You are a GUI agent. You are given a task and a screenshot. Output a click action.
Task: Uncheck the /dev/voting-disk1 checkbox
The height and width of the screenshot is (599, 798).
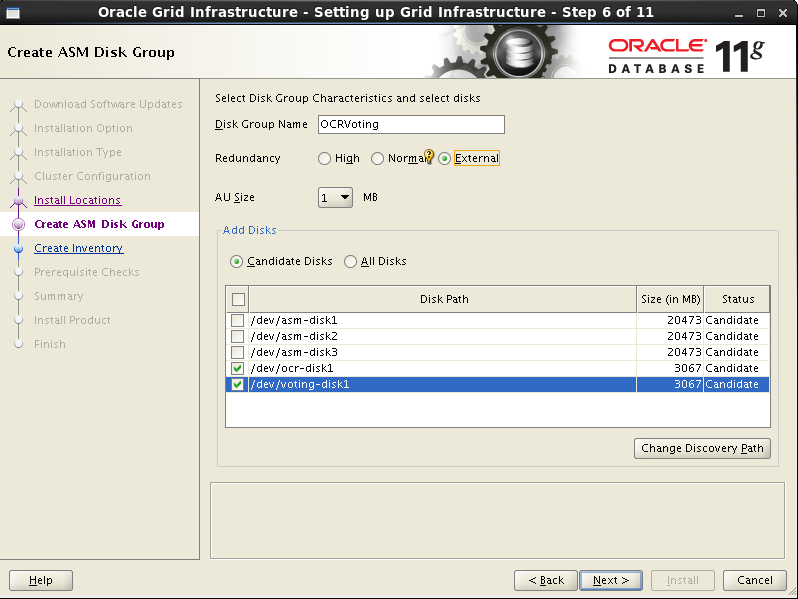(x=237, y=384)
